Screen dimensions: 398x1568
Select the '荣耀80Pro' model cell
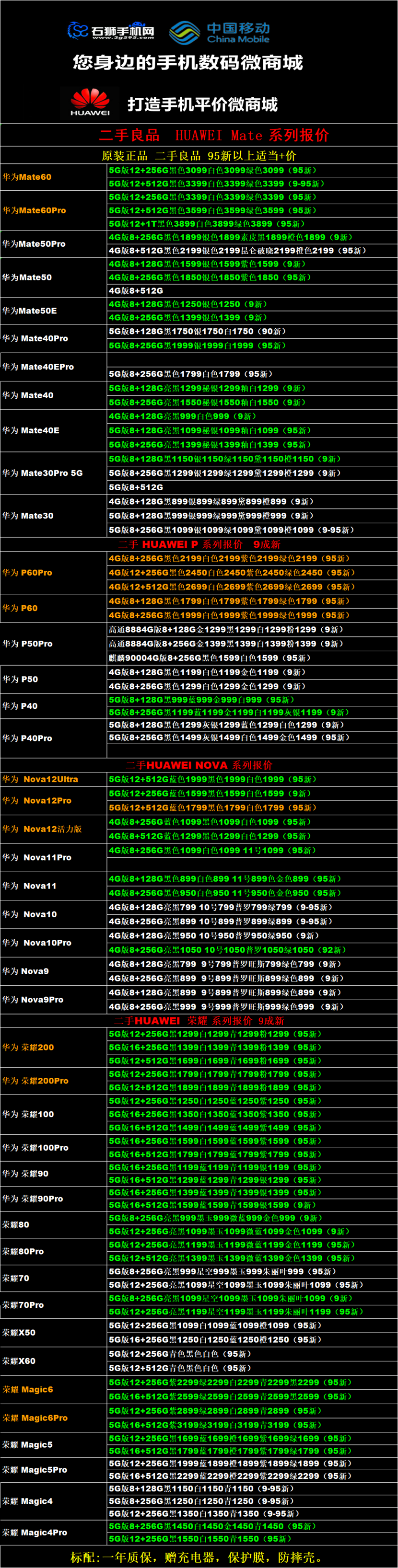pyautogui.click(x=54, y=1252)
